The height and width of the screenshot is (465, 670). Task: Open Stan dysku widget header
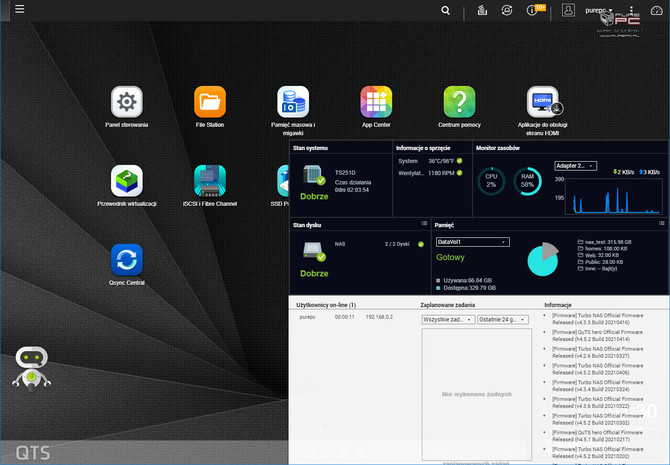point(307,225)
